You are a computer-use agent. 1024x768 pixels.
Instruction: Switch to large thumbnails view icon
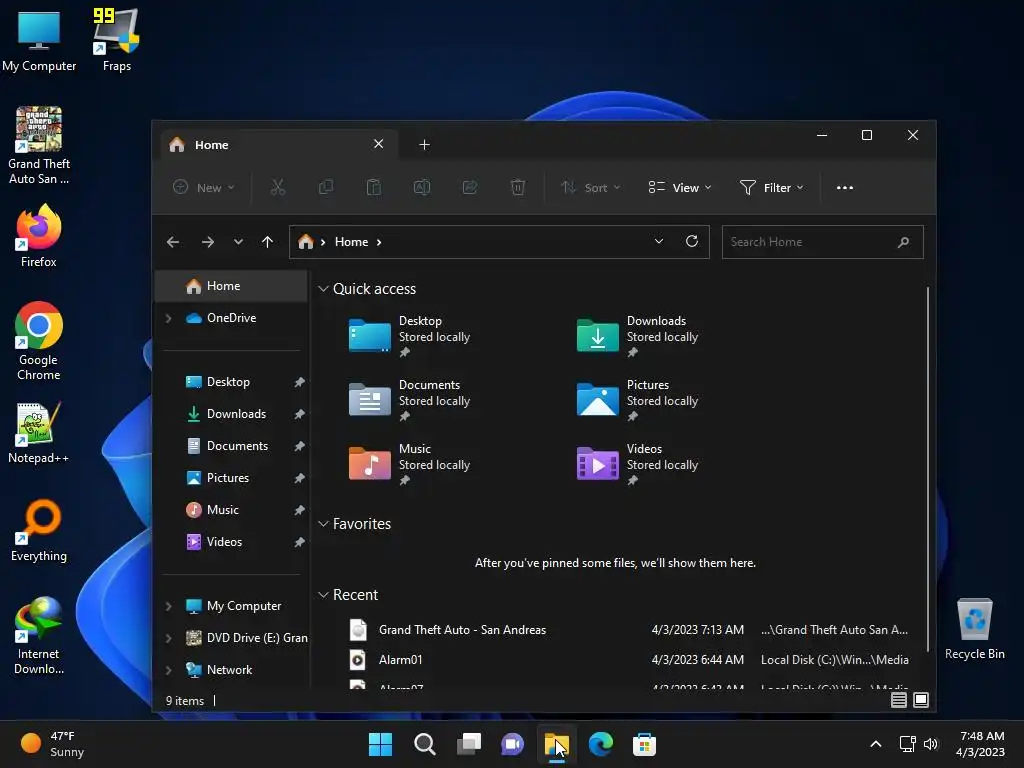point(921,700)
